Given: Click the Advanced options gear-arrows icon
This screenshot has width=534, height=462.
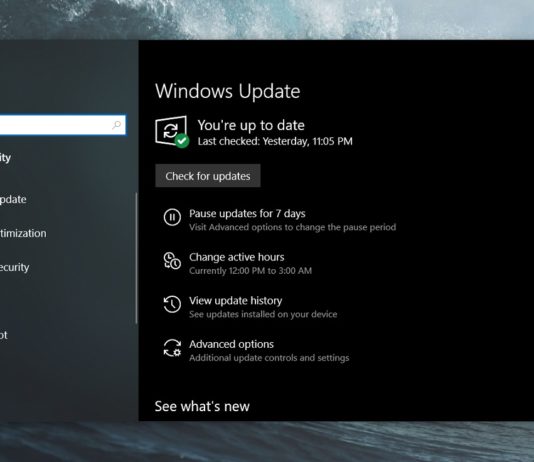Looking at the screenshot, I should point(172,348).
